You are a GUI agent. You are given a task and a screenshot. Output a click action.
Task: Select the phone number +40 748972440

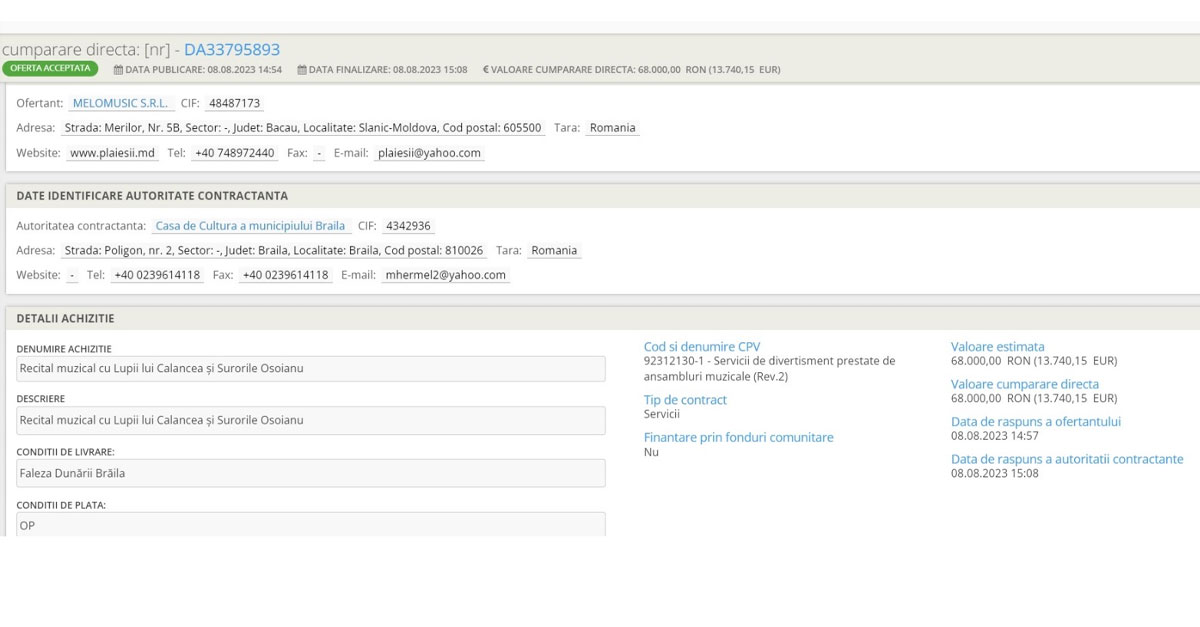(235, 153)
